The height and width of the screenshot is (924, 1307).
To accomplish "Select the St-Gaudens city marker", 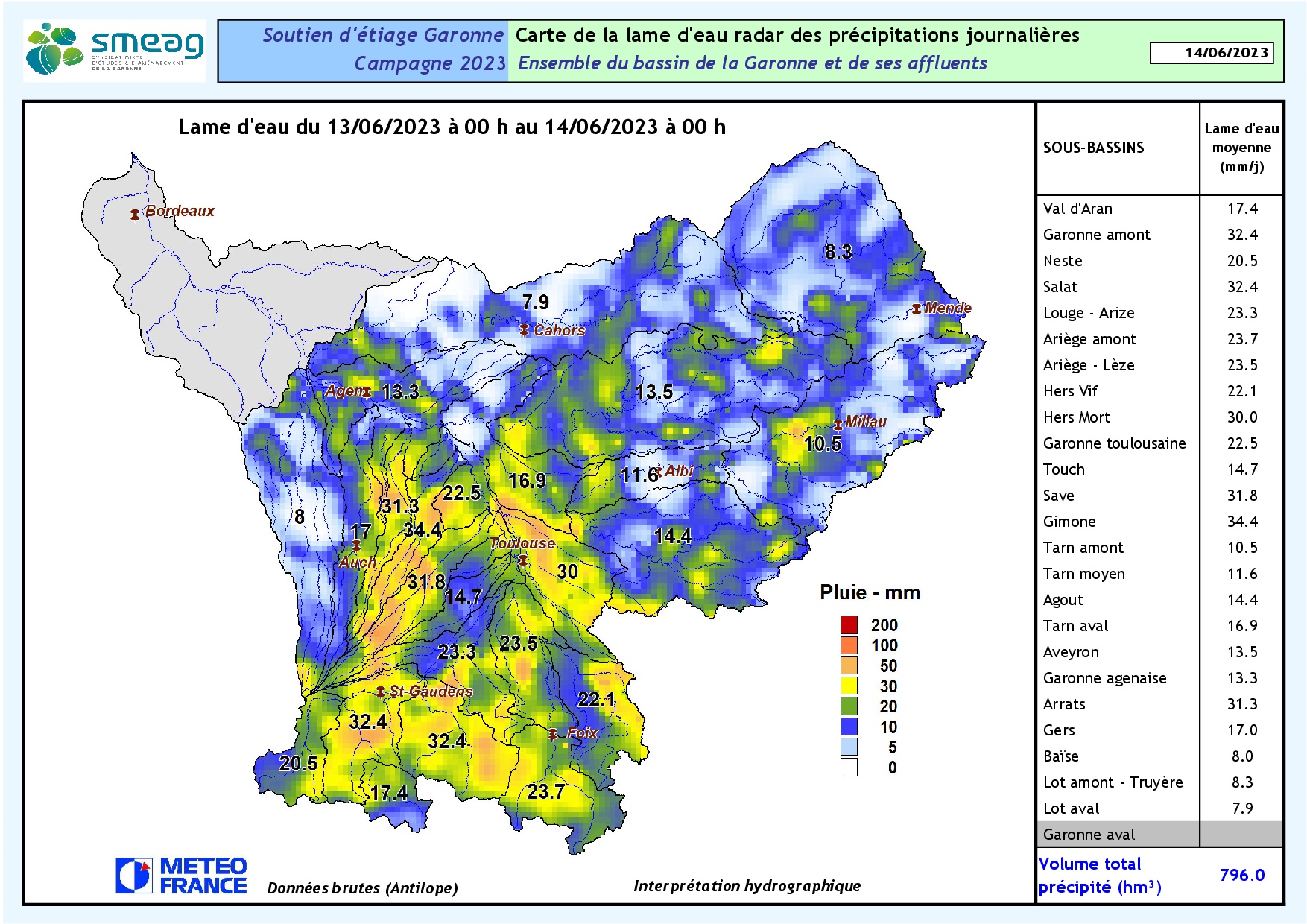I will point(381,692).
